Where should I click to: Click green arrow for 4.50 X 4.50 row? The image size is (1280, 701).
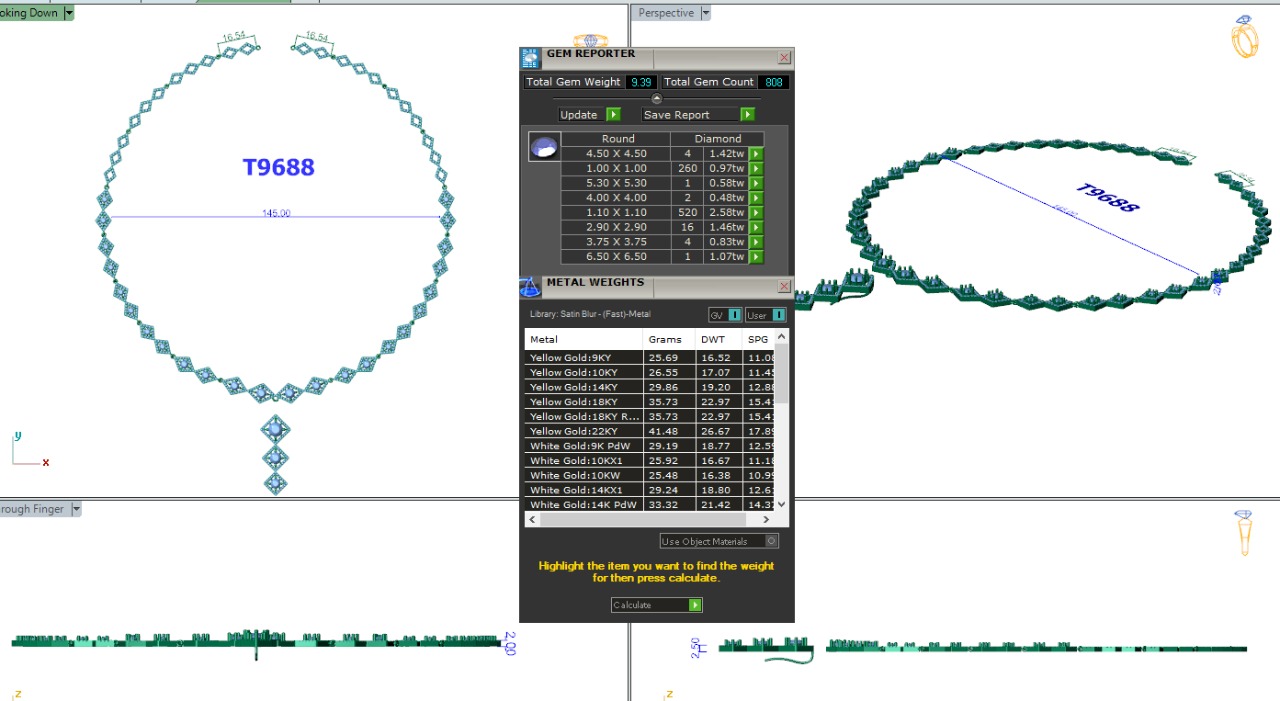pyautogui.click(x=756, y=154)
